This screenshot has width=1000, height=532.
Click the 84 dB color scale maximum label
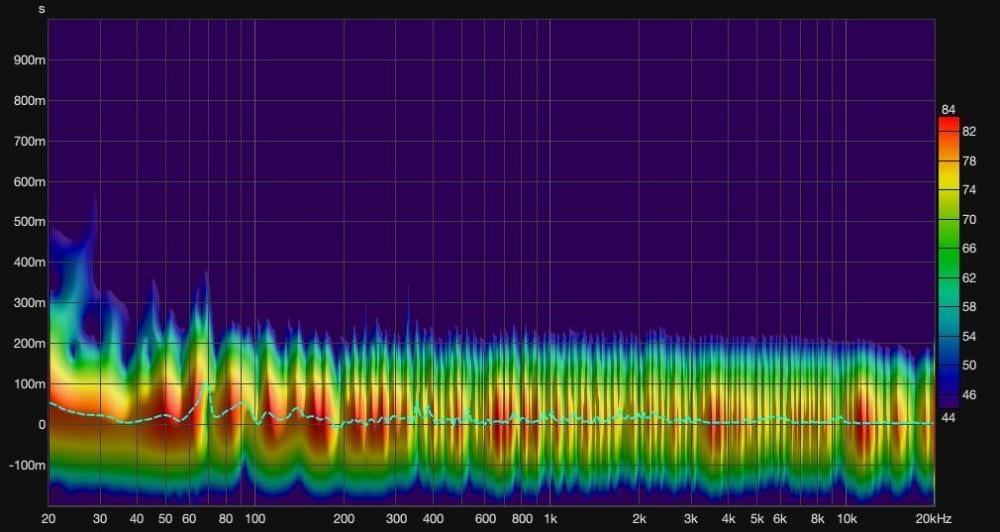948,110
